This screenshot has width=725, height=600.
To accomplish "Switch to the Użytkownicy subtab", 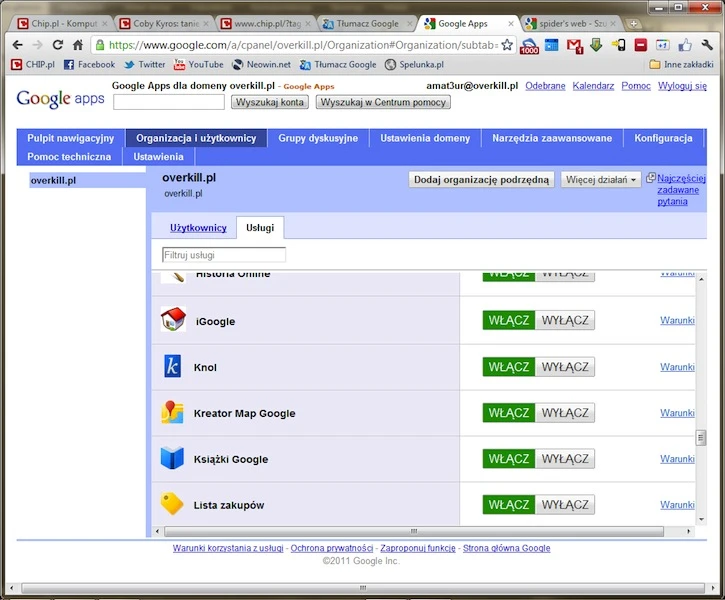I will point(198,228).
